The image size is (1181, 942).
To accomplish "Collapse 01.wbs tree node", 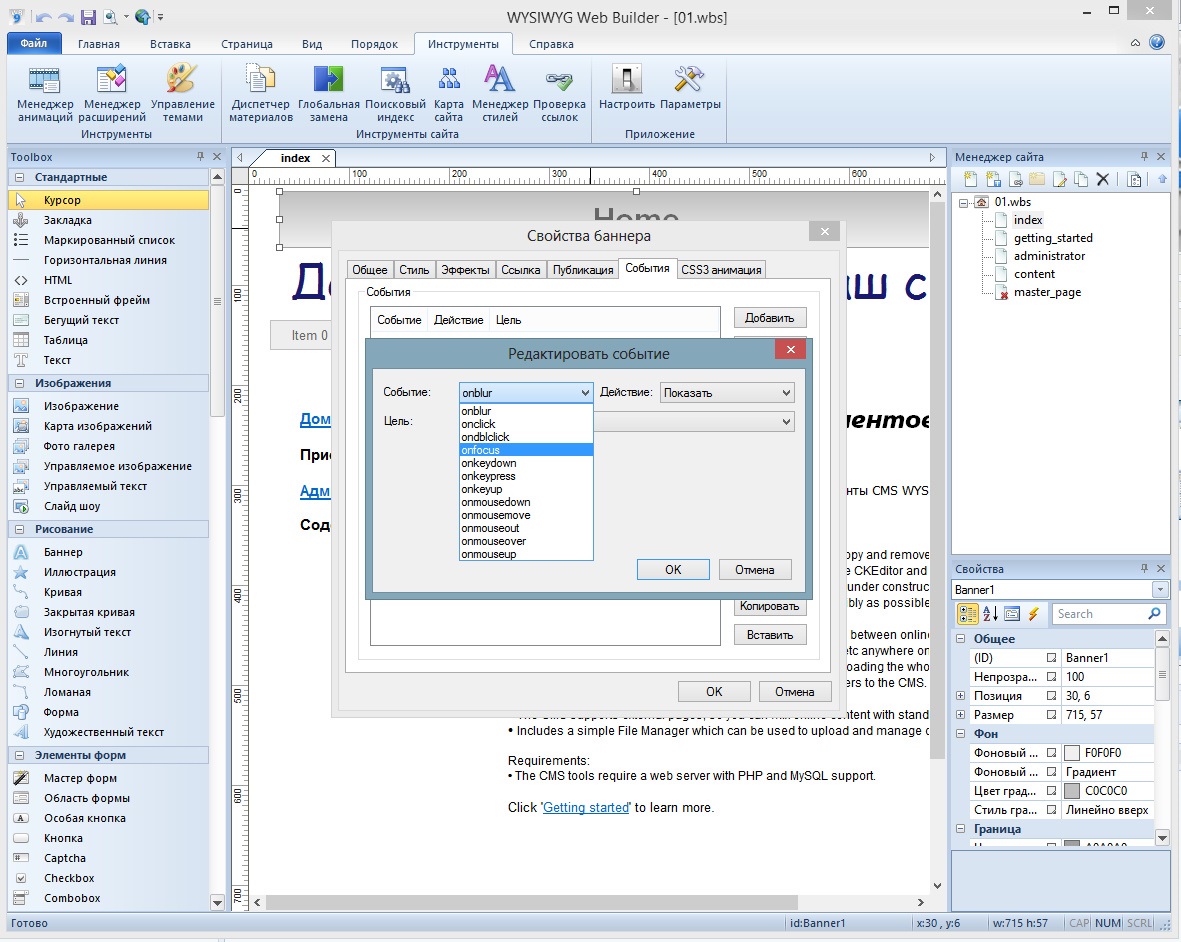I will click(963, 202).
